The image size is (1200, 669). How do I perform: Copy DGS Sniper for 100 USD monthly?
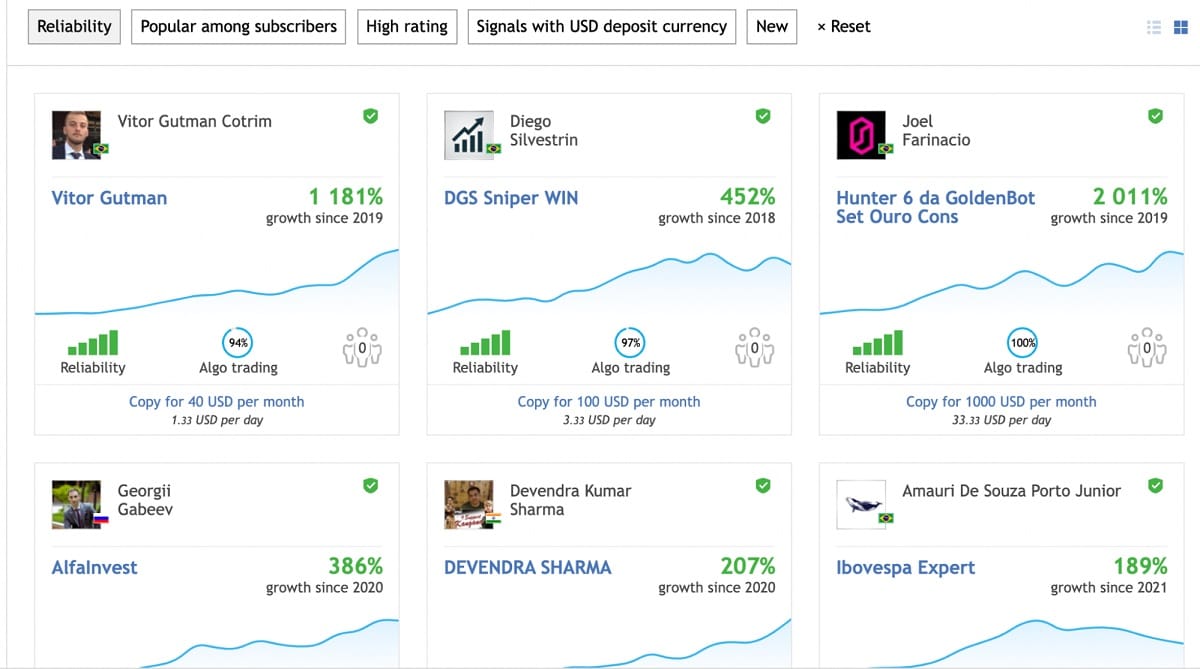click(609, 402)
